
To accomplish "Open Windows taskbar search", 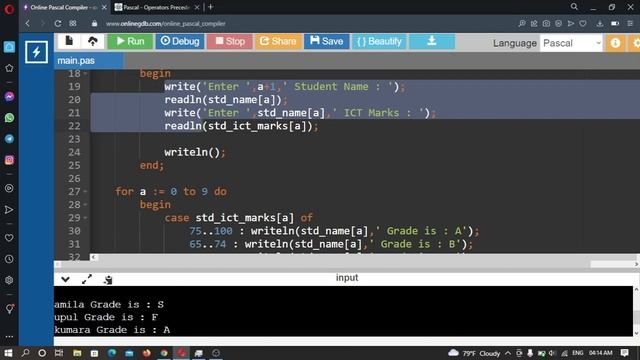I will (x=25, y=353).
